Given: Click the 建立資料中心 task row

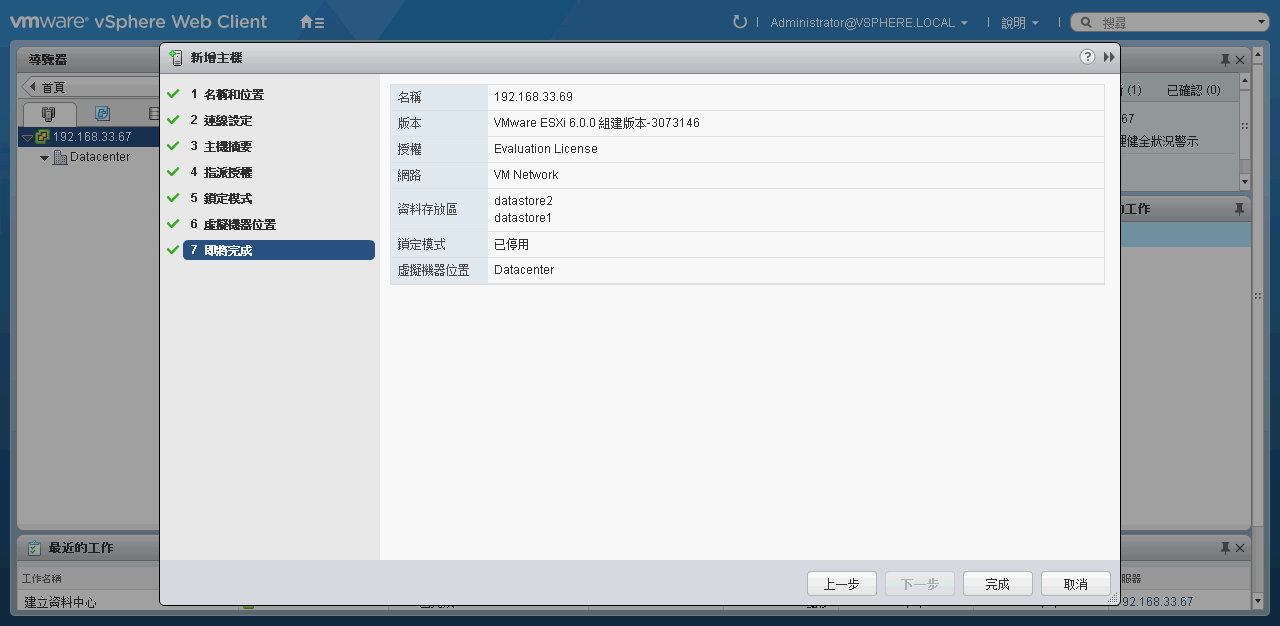Looking at the screenshot, I should pos(60,601).
